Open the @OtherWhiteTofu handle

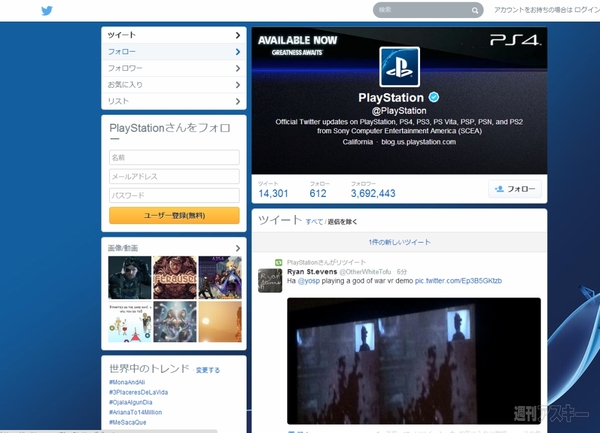(365, 272)
